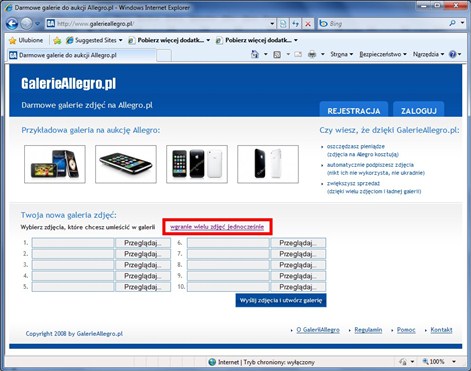Screen dimensions: 471x371
Task: Click Przeglądaj button for photo 4
Action: (143, 276)
